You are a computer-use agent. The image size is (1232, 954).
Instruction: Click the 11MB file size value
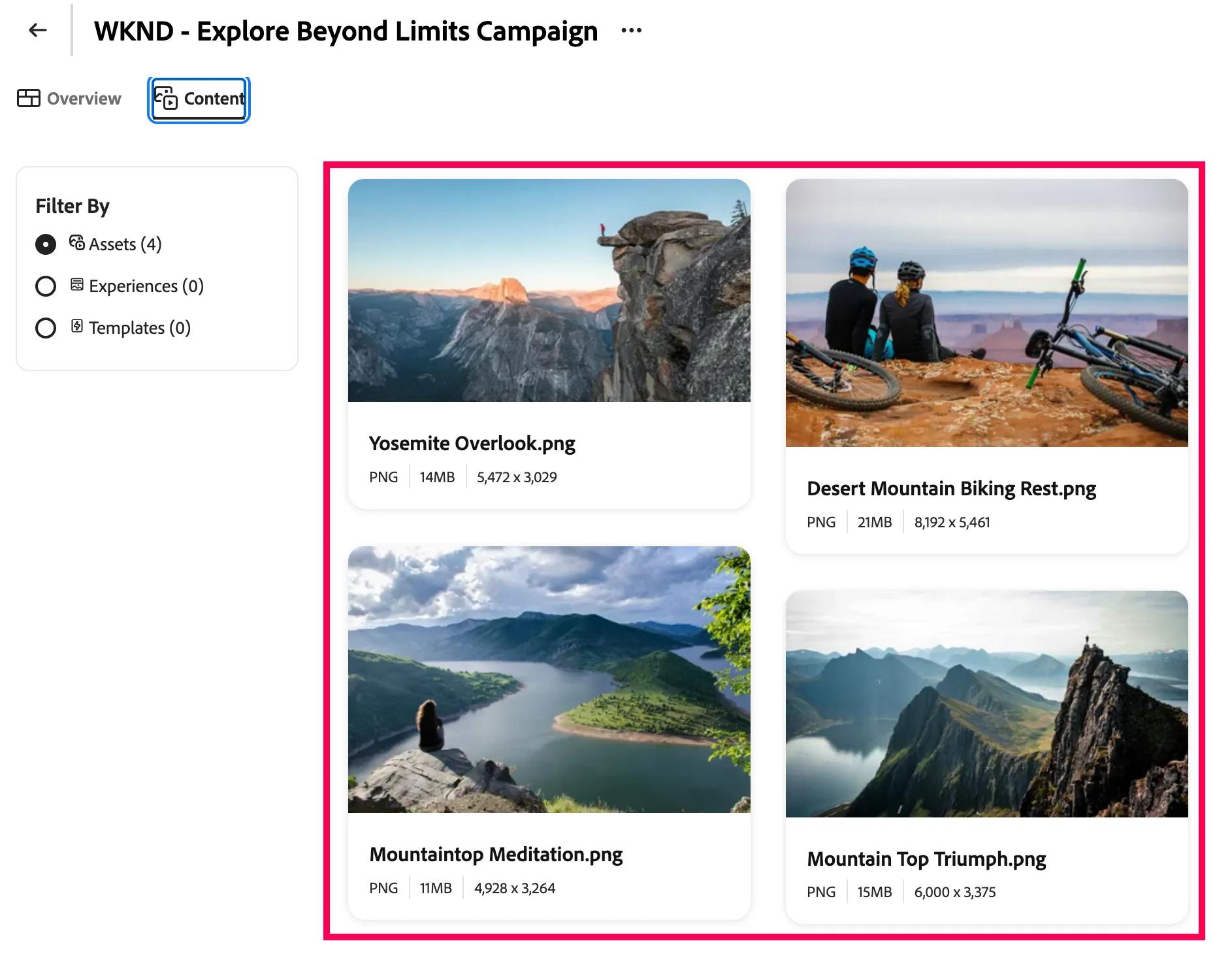pyautogui.click(x=436, y=888)
